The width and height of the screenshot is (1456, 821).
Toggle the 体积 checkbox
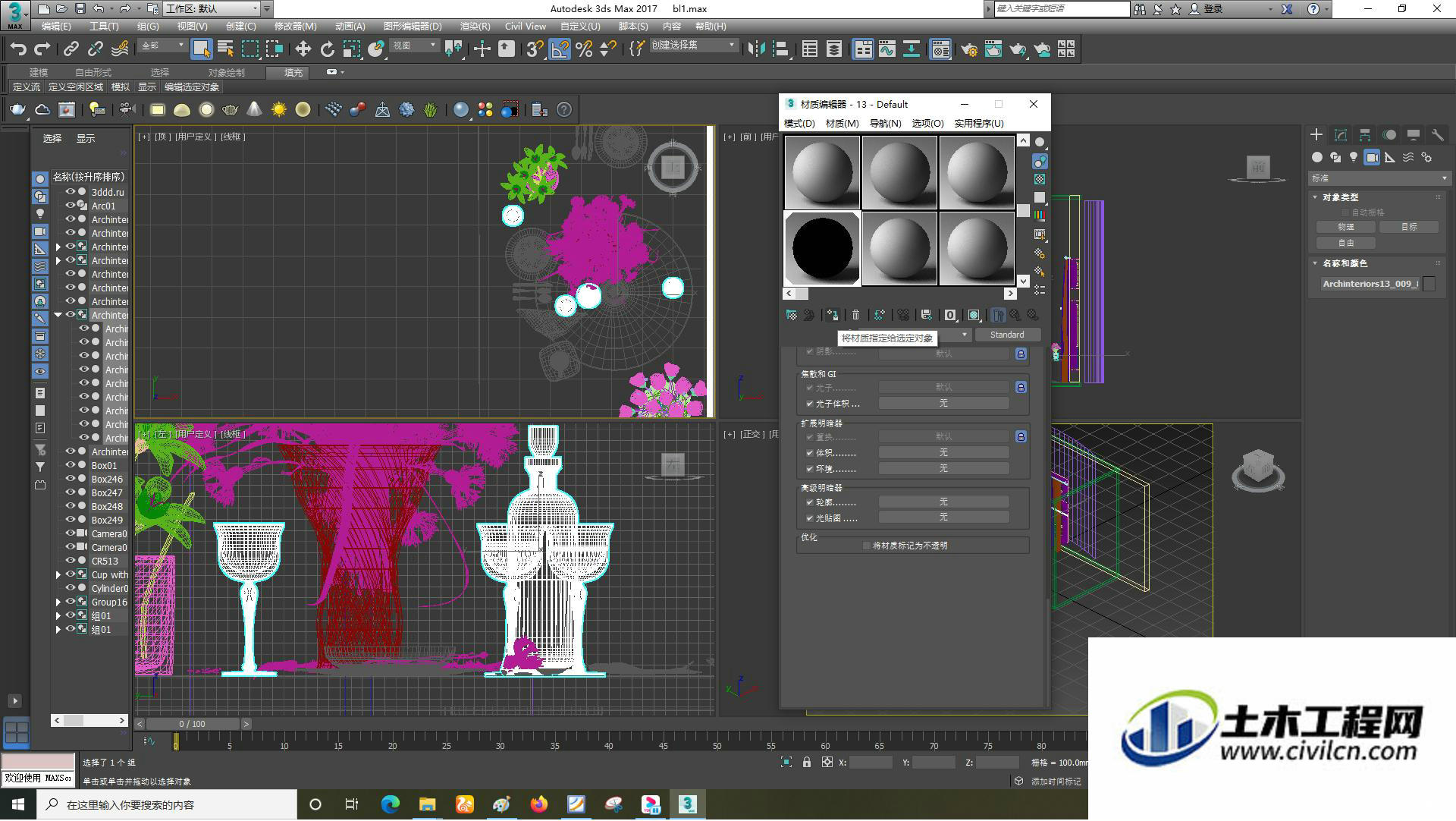tap(809, 453)
